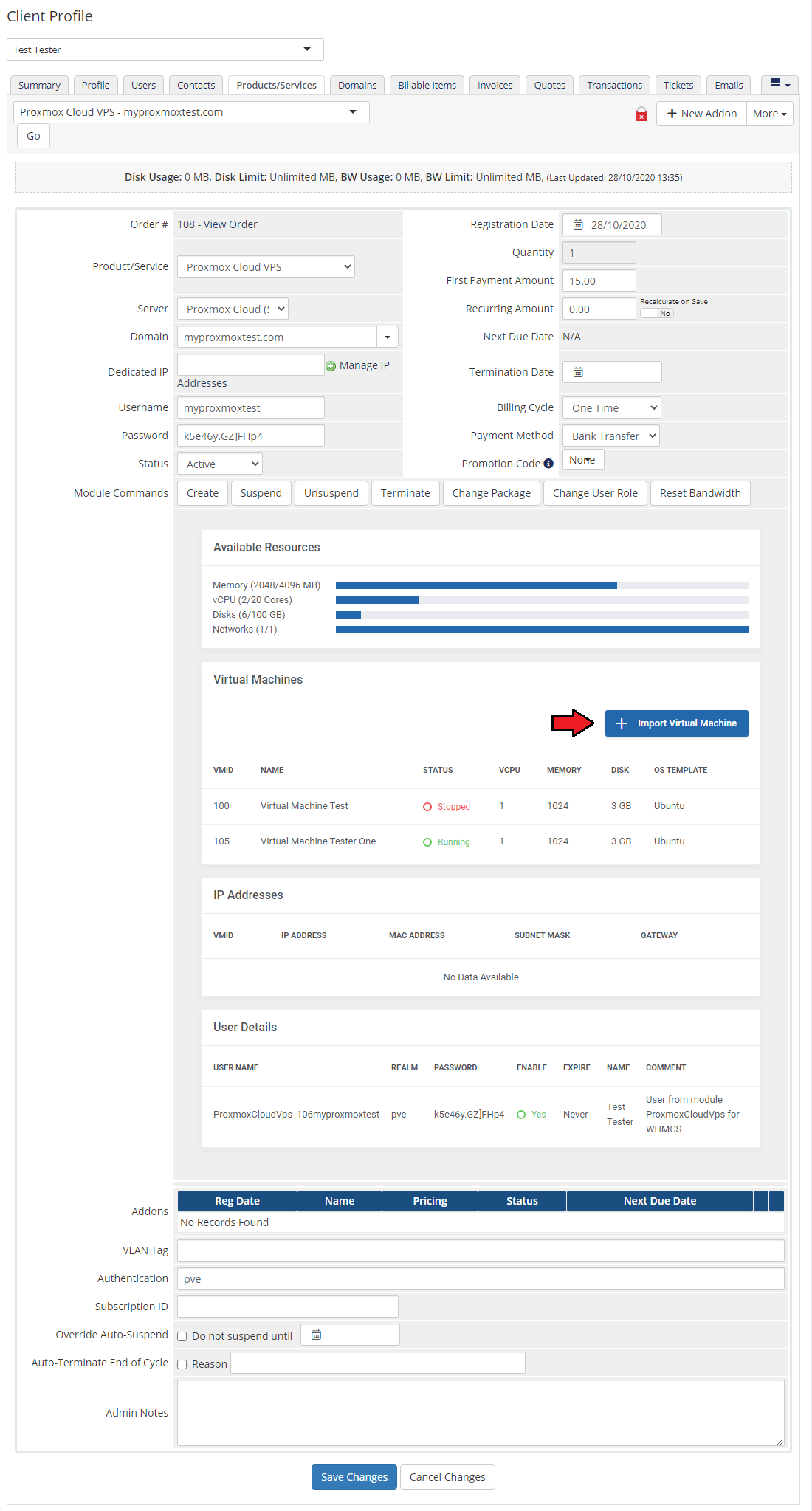Click the Recurring Amount field

pos(599,309)
